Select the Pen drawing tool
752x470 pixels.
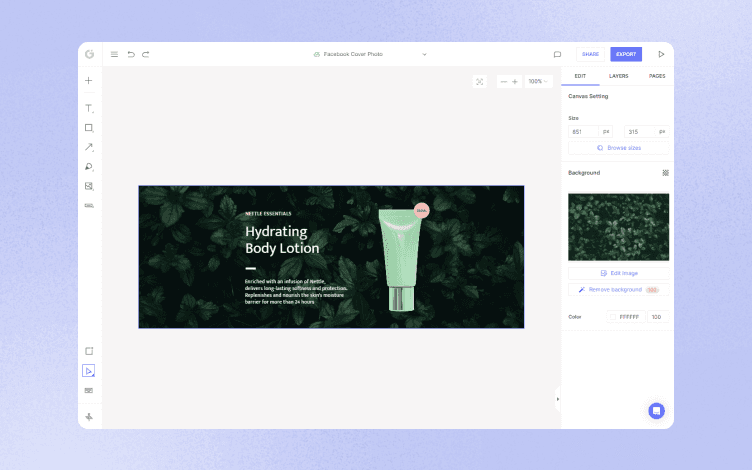(x=89, y=166)
